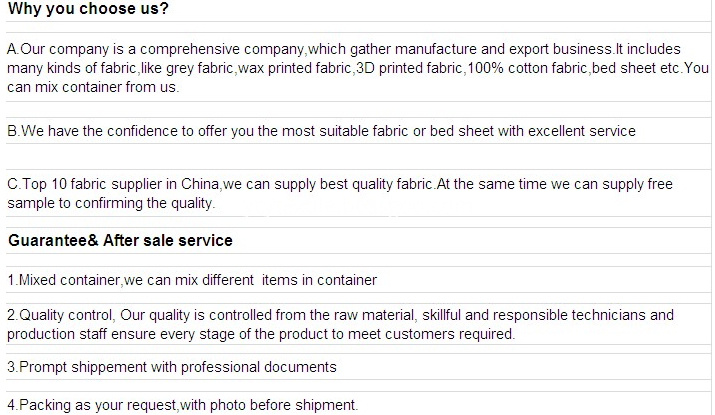The height and width of the screenshot is (415, 715).
Task: Click the 'excellent service' words in row B
Action: [x=582, y=131]
